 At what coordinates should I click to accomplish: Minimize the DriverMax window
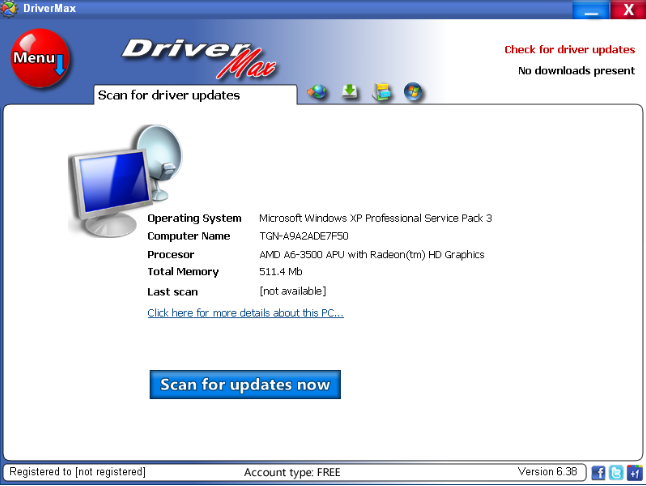coord(591,9)
